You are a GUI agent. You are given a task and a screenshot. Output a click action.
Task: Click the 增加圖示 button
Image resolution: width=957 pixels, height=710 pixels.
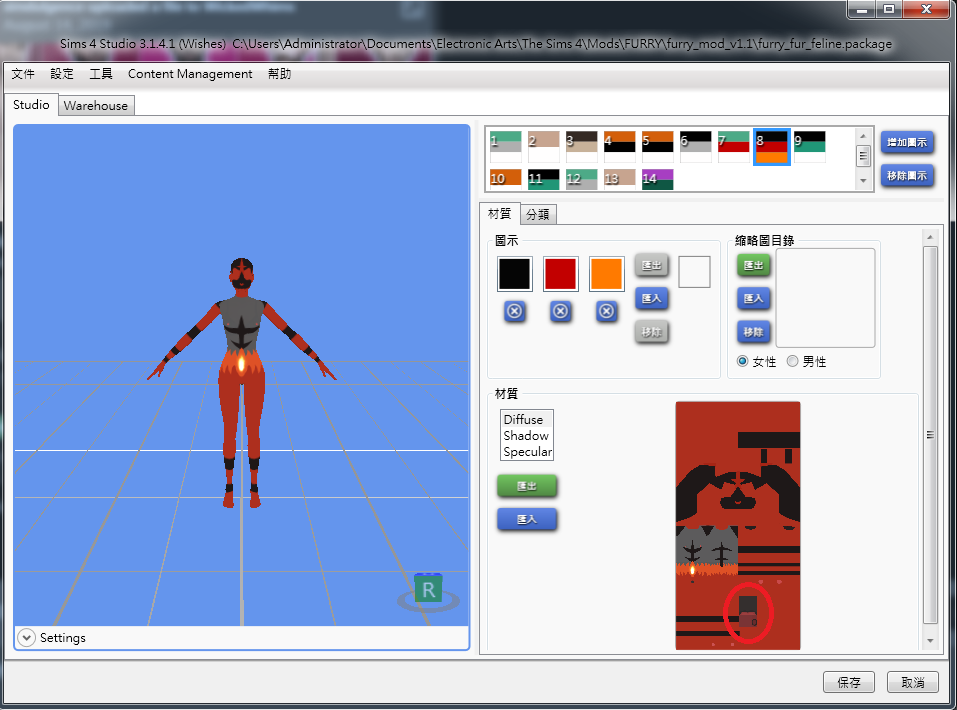(x=907, y=142)
